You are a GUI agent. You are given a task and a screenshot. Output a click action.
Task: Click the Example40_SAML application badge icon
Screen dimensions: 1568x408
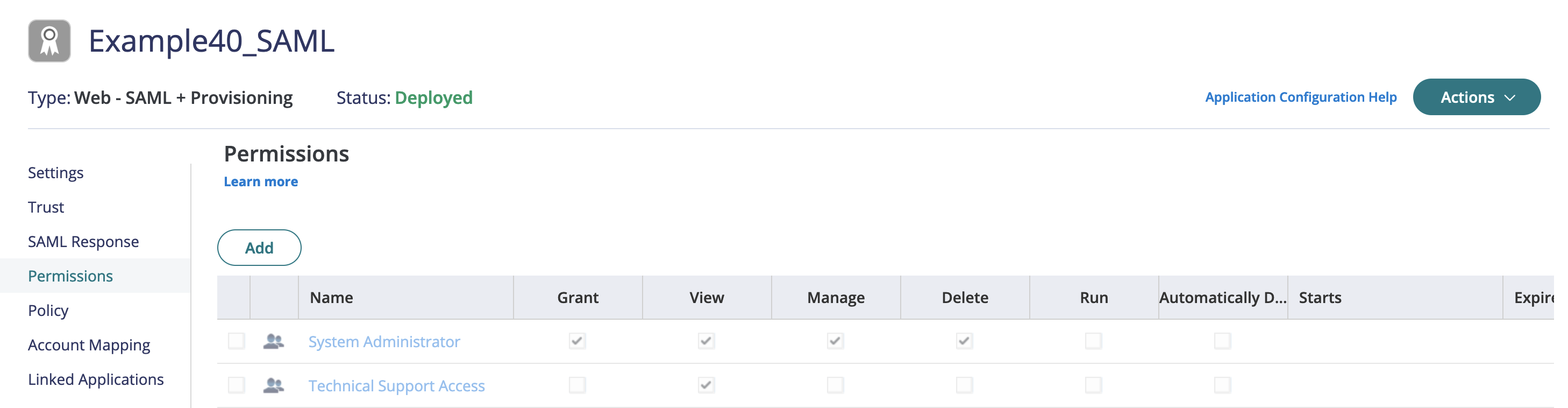click(x=49, y=41)
